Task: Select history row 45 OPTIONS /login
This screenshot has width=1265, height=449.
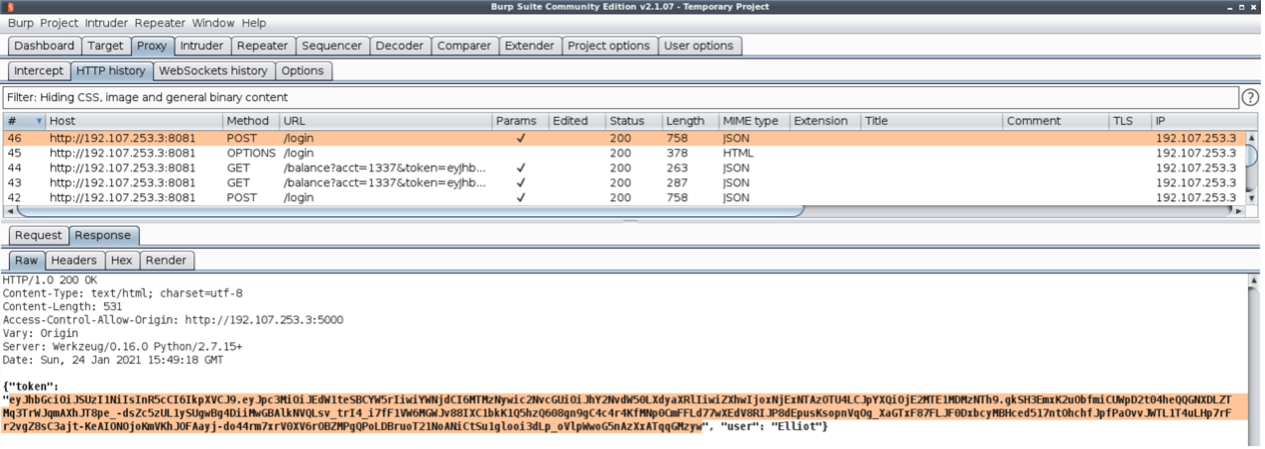Action: 623,153
